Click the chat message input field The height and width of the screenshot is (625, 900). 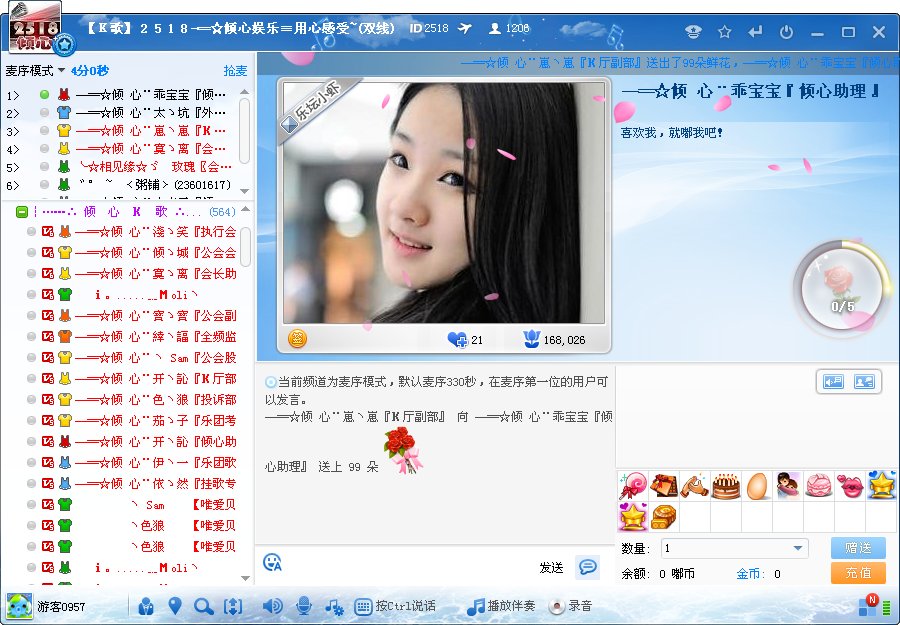[410, 565]
